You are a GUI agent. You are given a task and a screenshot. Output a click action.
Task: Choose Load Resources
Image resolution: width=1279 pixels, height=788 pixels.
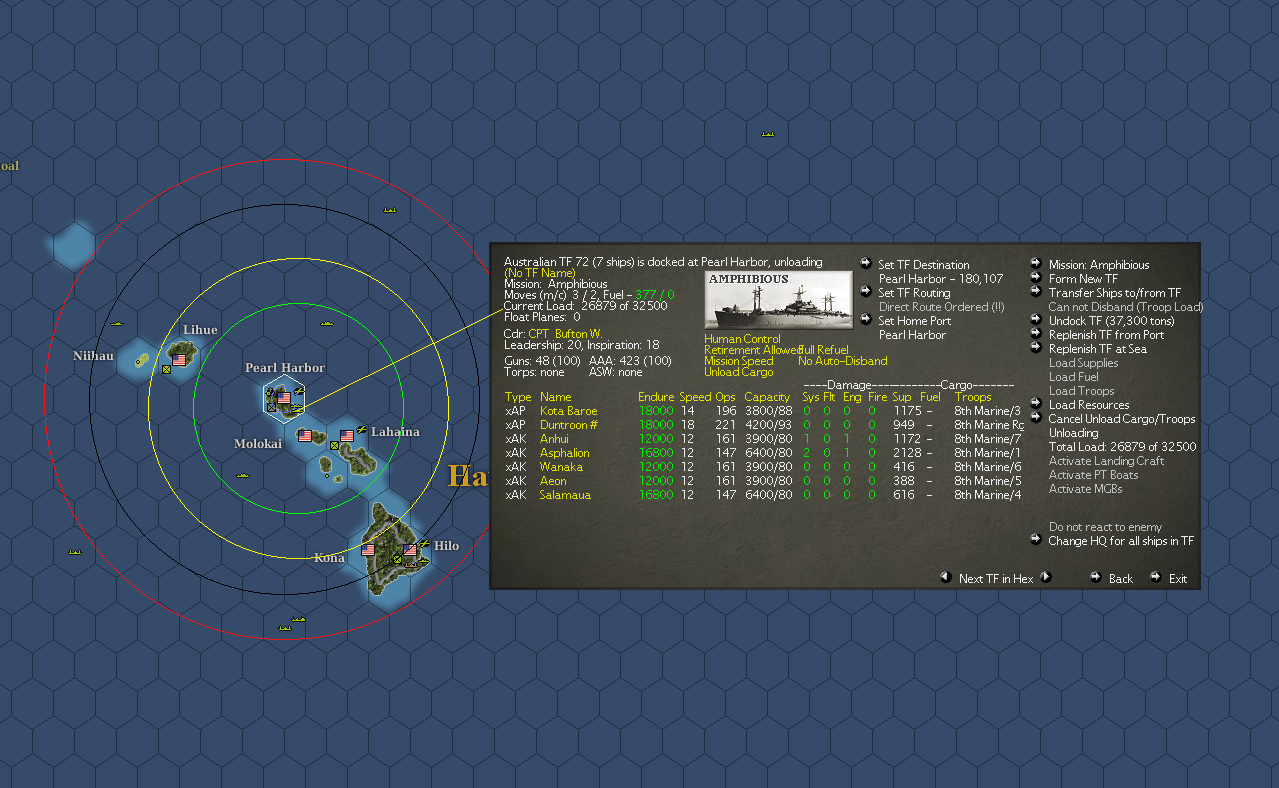coord(1089,405)
